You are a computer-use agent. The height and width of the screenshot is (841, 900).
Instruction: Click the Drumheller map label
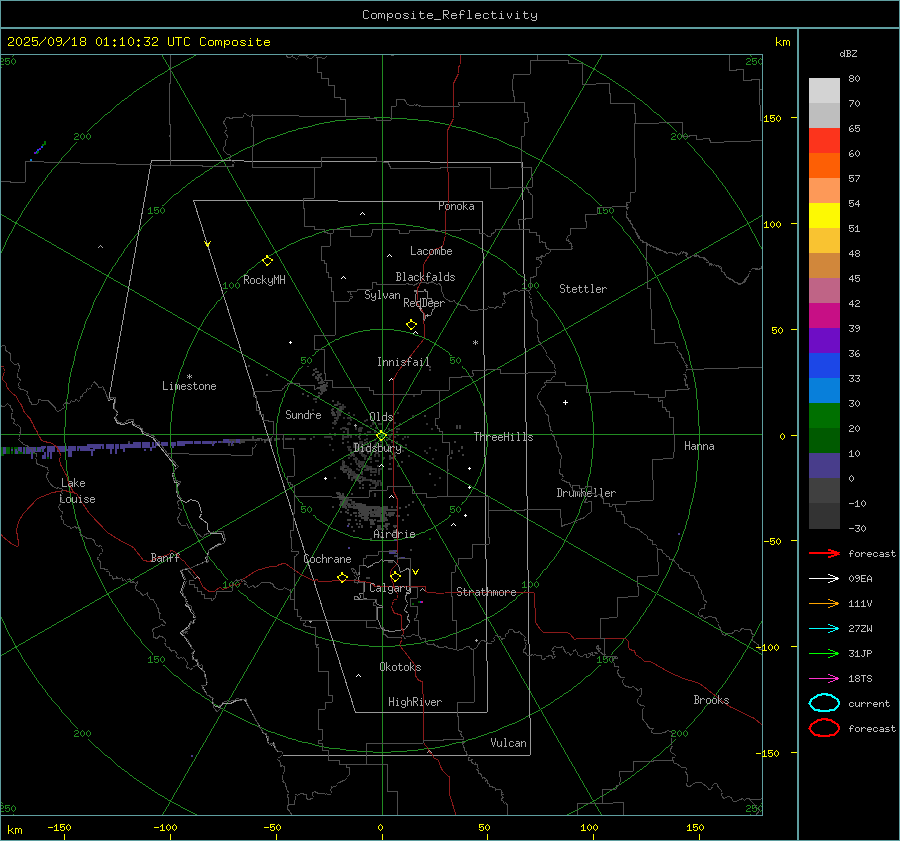pos(586,493)
